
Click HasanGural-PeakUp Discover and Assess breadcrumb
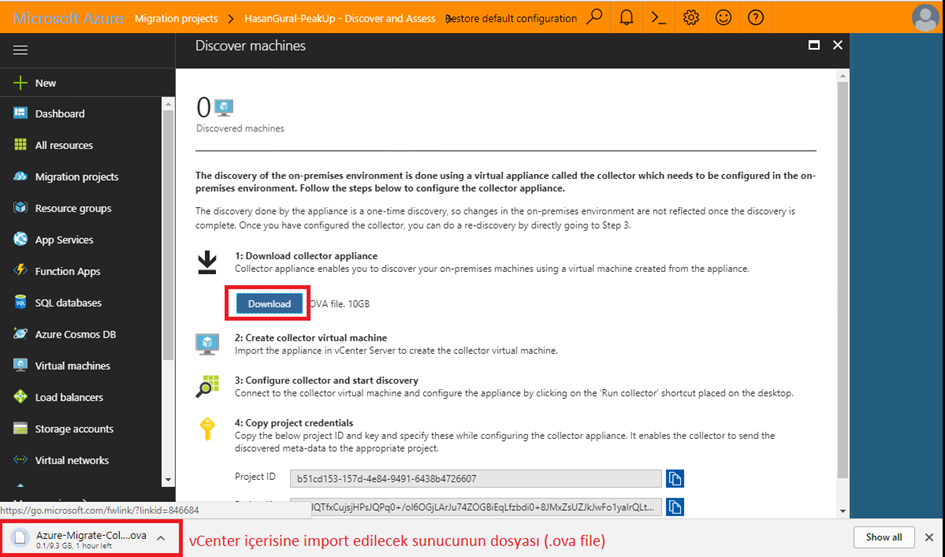339,19
